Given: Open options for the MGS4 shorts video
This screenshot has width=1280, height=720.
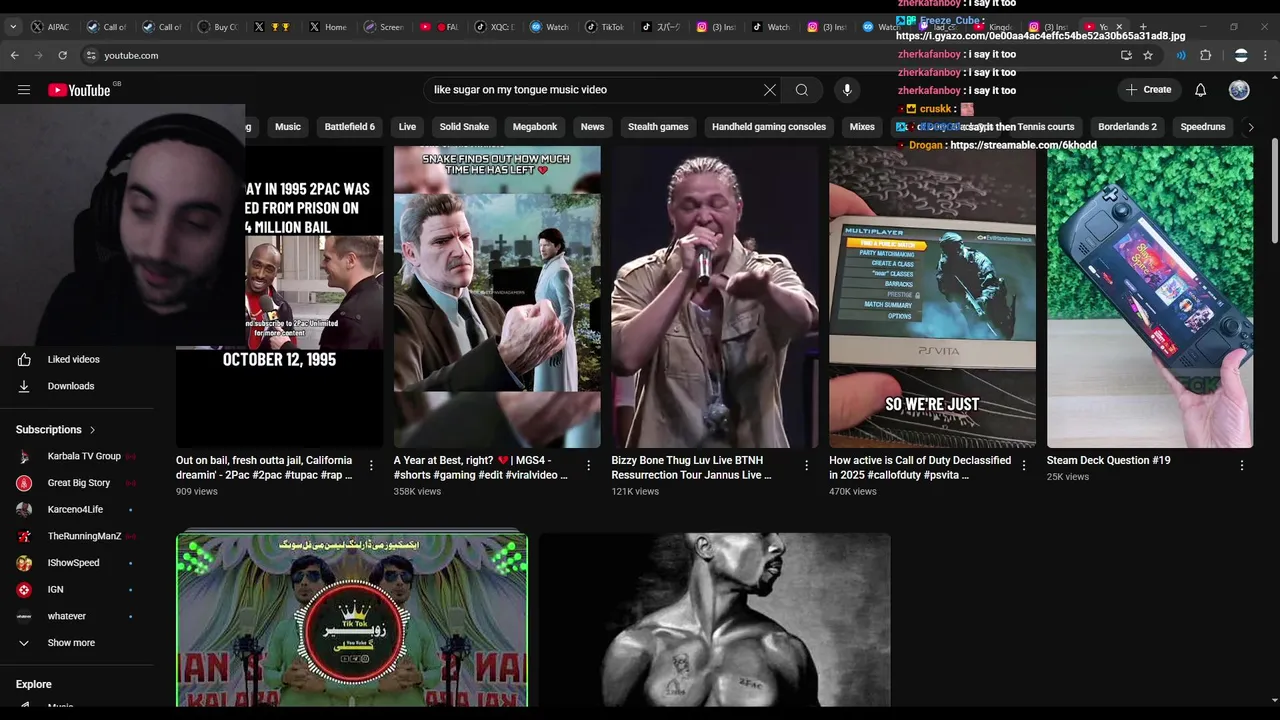Looking at the screenshot, I should (x=589, y=465).
